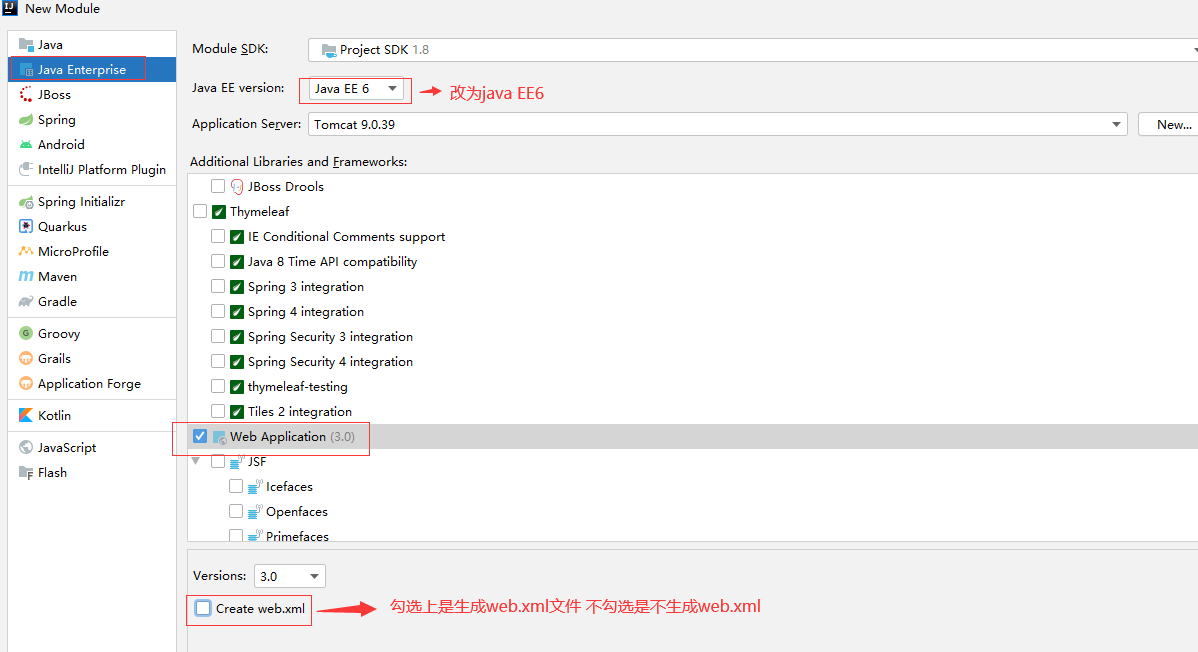This screenshot has height=652, width=1198.
Task: Check the Icefaces checkbox
Action: pyautogui.click(x=236, y=486)
